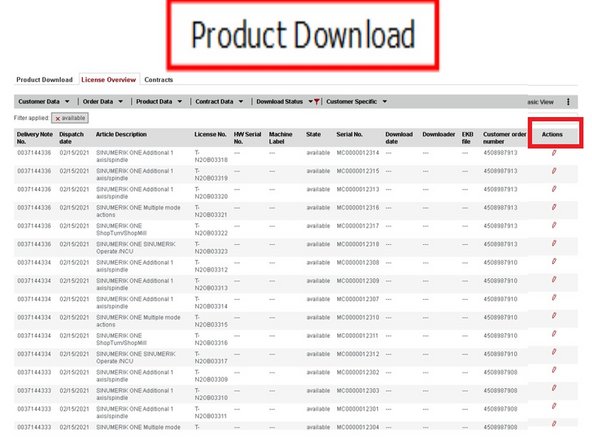Click serial number MC0000012301
This screenshot has width=592, height=444.
click(358, 409)
